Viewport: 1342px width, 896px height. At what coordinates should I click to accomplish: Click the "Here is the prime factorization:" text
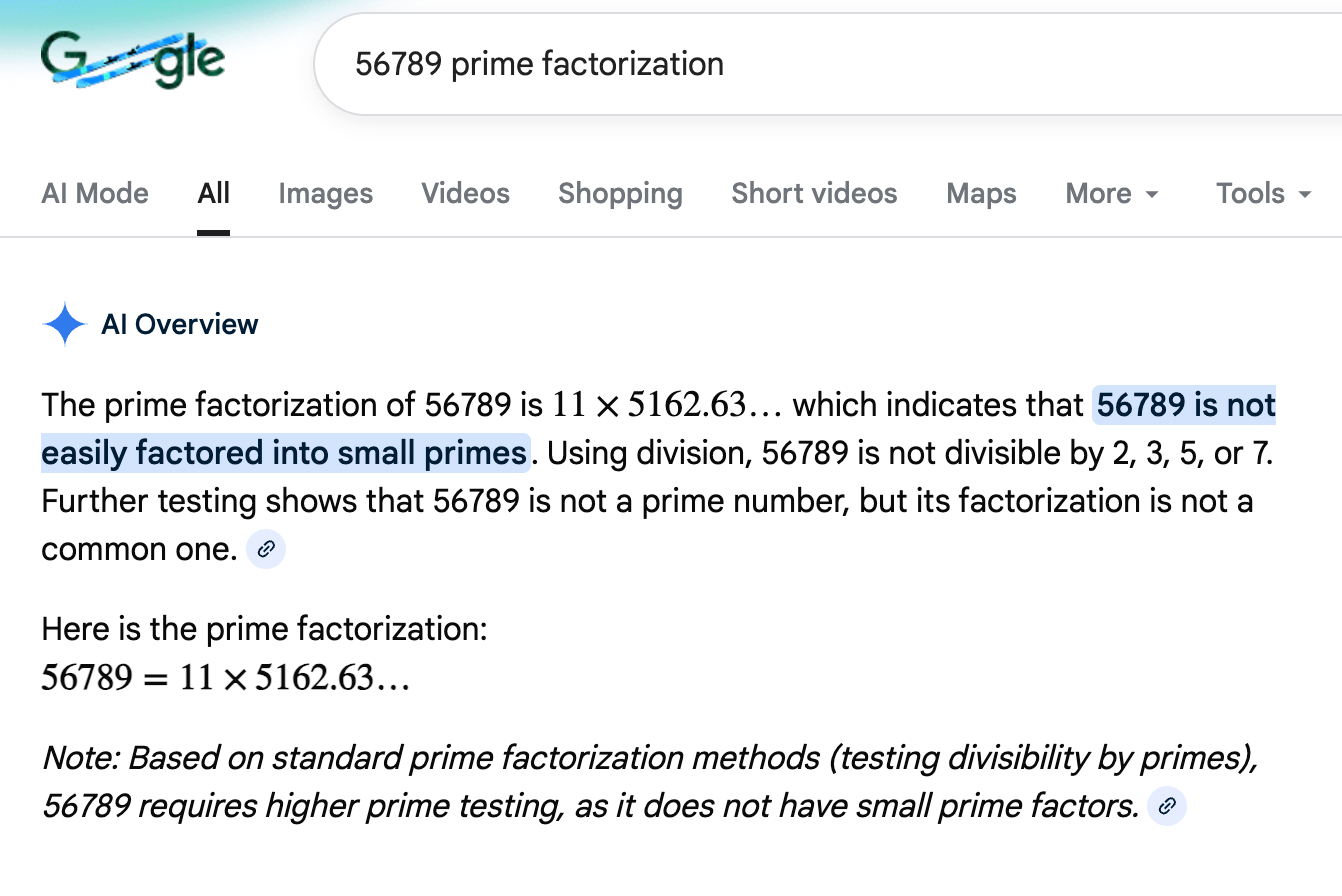264,630
